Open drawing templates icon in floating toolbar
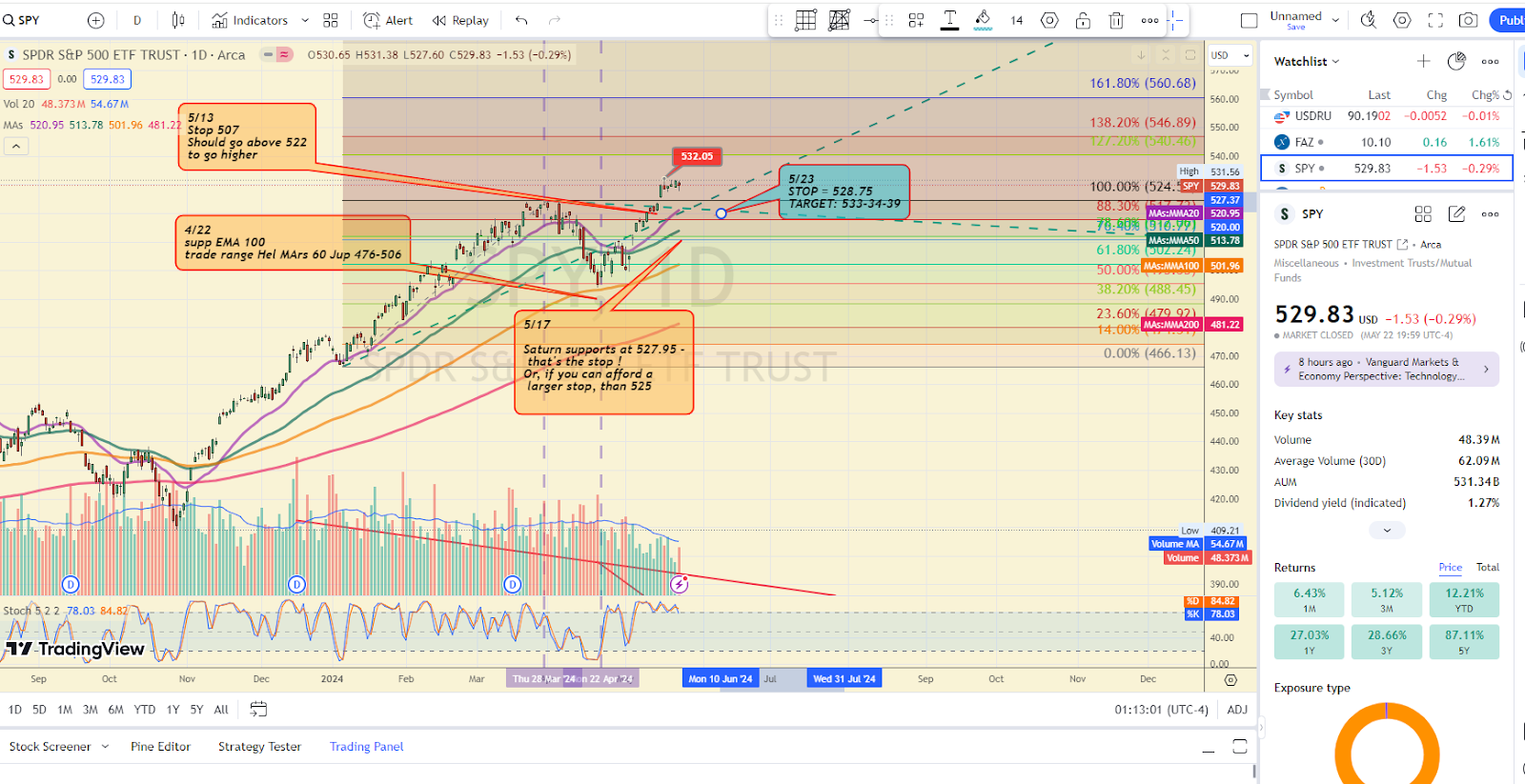 (x=916, y=20)
